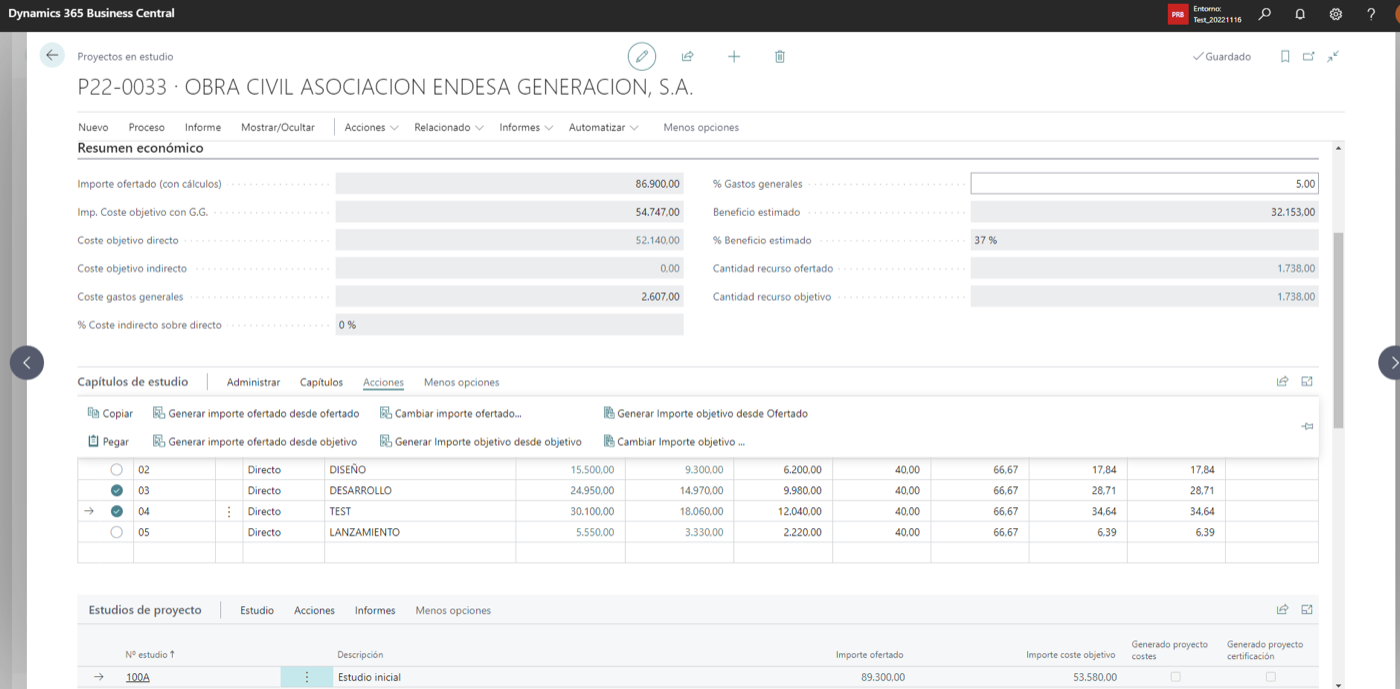Viewport: 1400px width, 689px height.
Task: Create a new record with plus icon
Action: [734, 57]
